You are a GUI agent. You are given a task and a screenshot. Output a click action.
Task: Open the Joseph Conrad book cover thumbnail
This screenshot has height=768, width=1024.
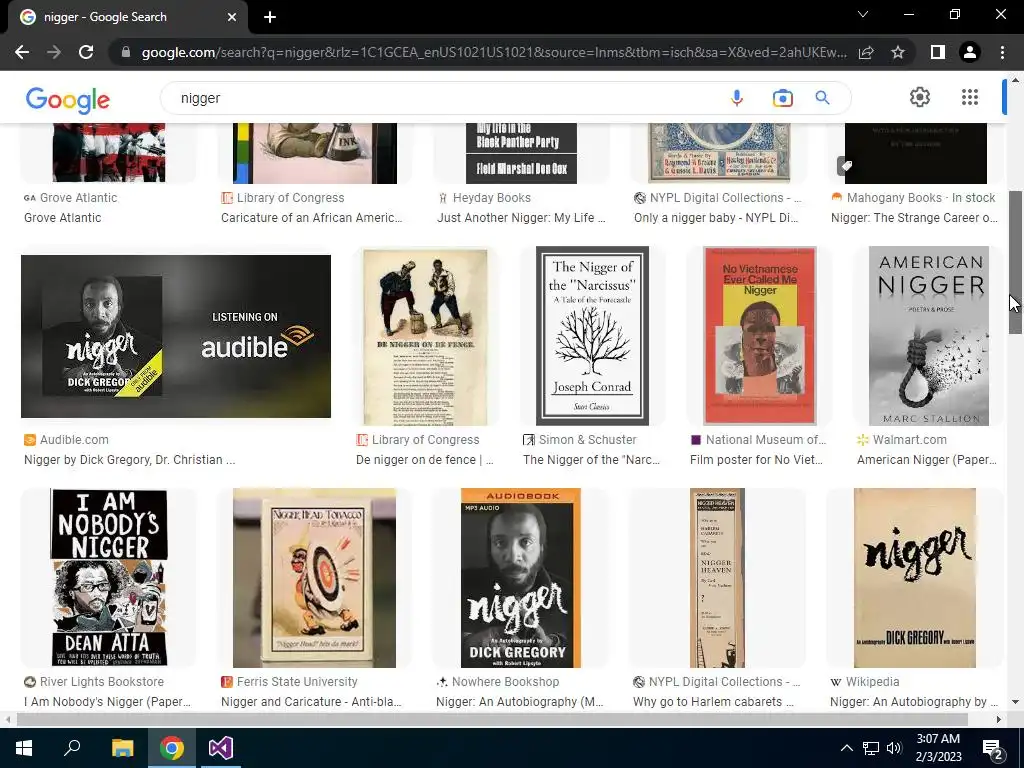592,336
